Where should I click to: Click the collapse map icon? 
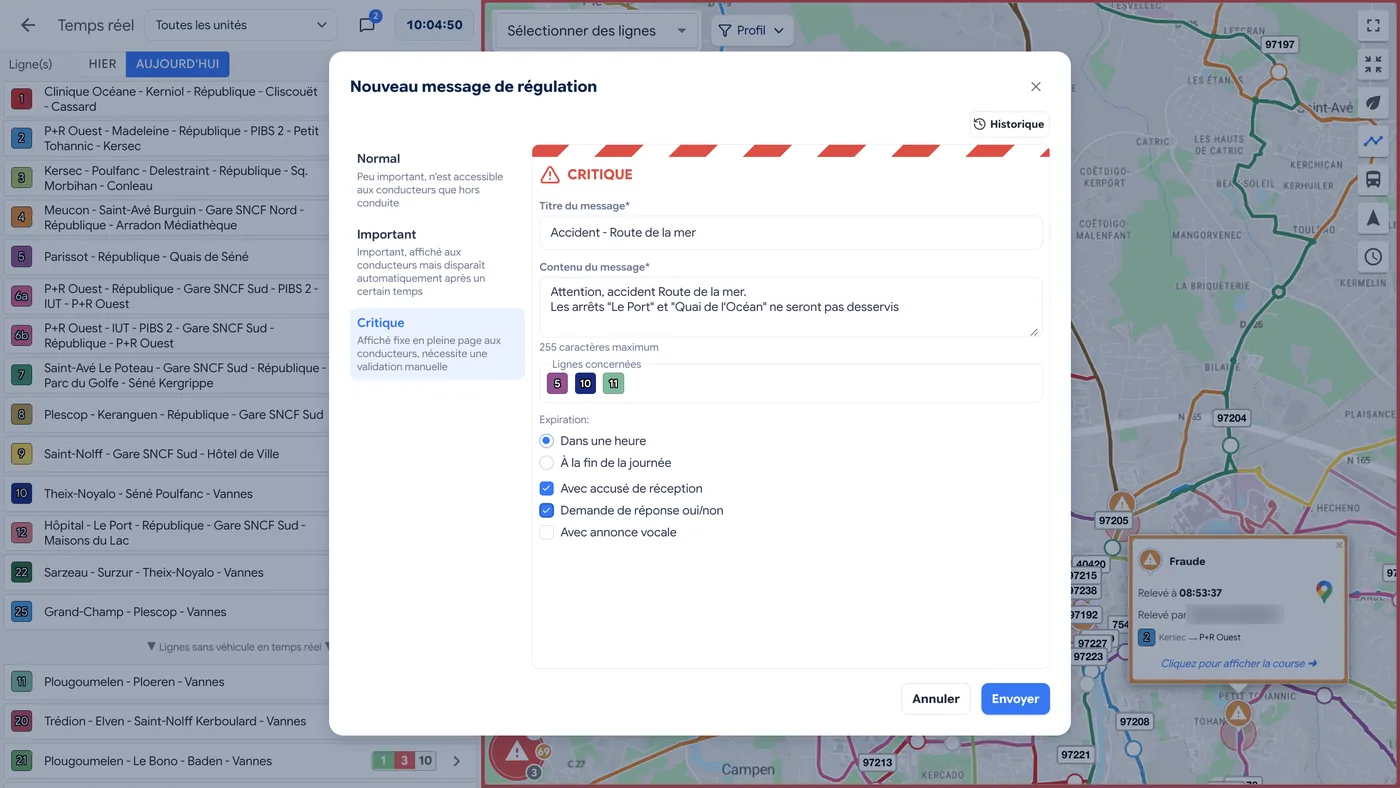pos(1373,64)
